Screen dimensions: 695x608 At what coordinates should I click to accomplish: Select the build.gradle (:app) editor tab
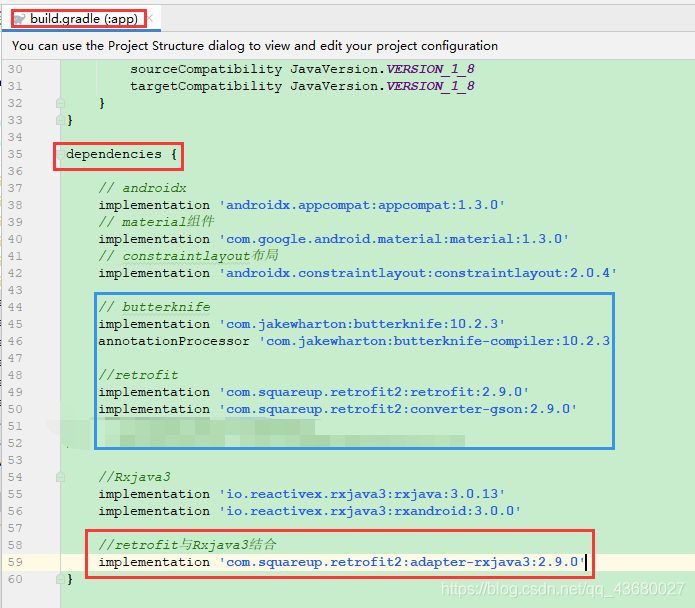click(x=81, y=19)
